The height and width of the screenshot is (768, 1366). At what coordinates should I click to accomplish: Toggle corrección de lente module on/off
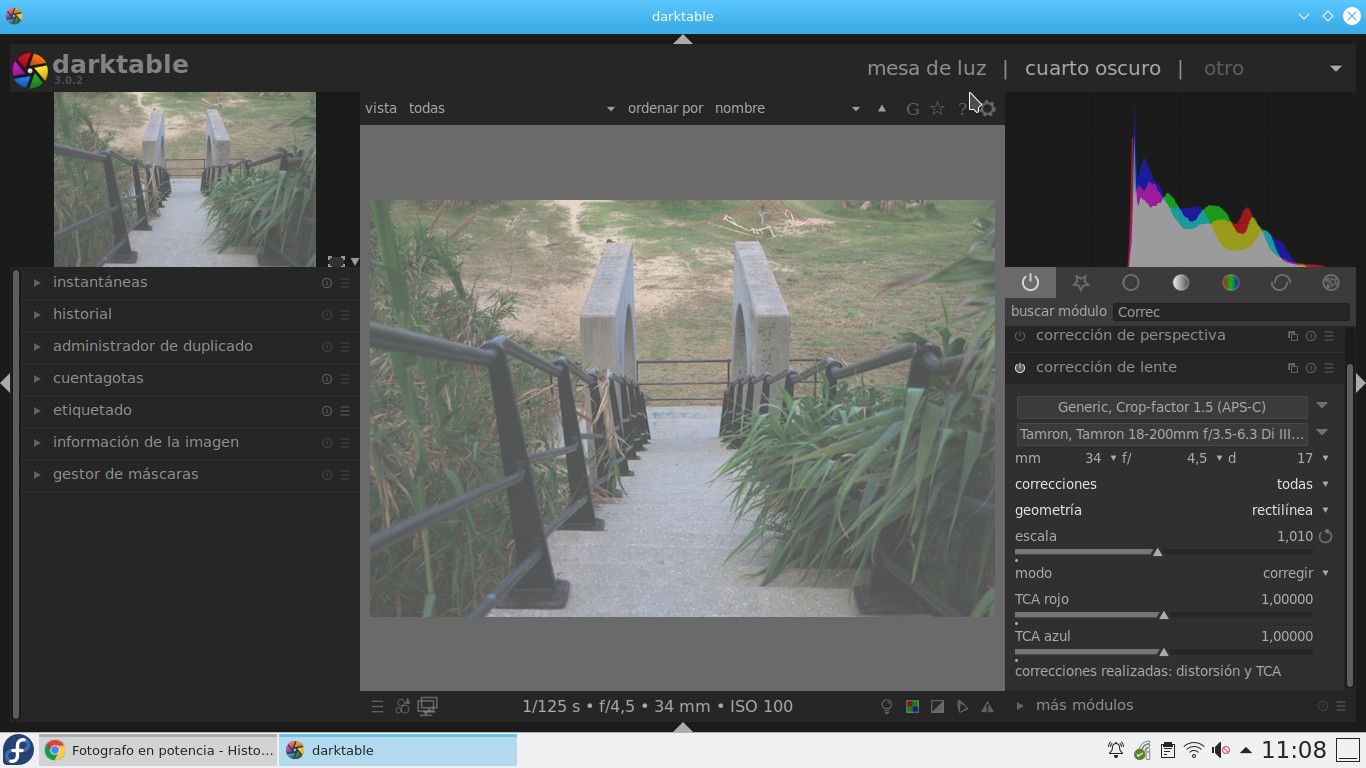(x=1020, y=368)
